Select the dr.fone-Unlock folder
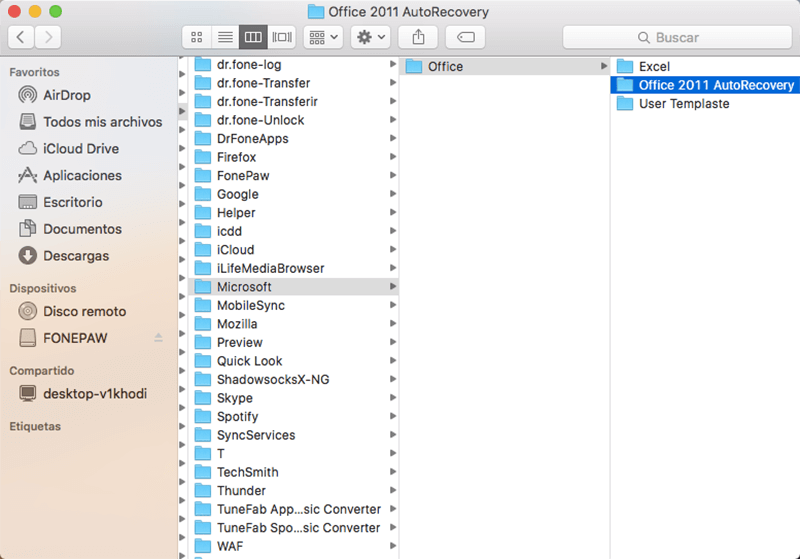800x559 pixels. click(293, 120)
